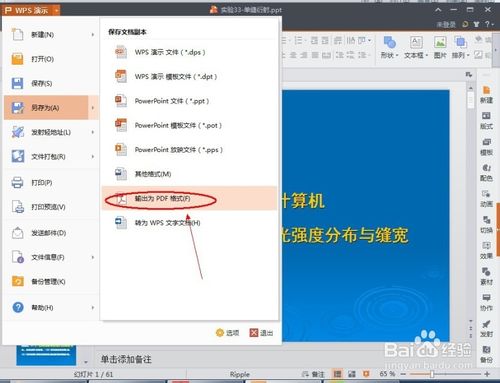Click 效果 effects icon in right sidebar
This screenshot has width=500, height=383.
coord(486,251)
